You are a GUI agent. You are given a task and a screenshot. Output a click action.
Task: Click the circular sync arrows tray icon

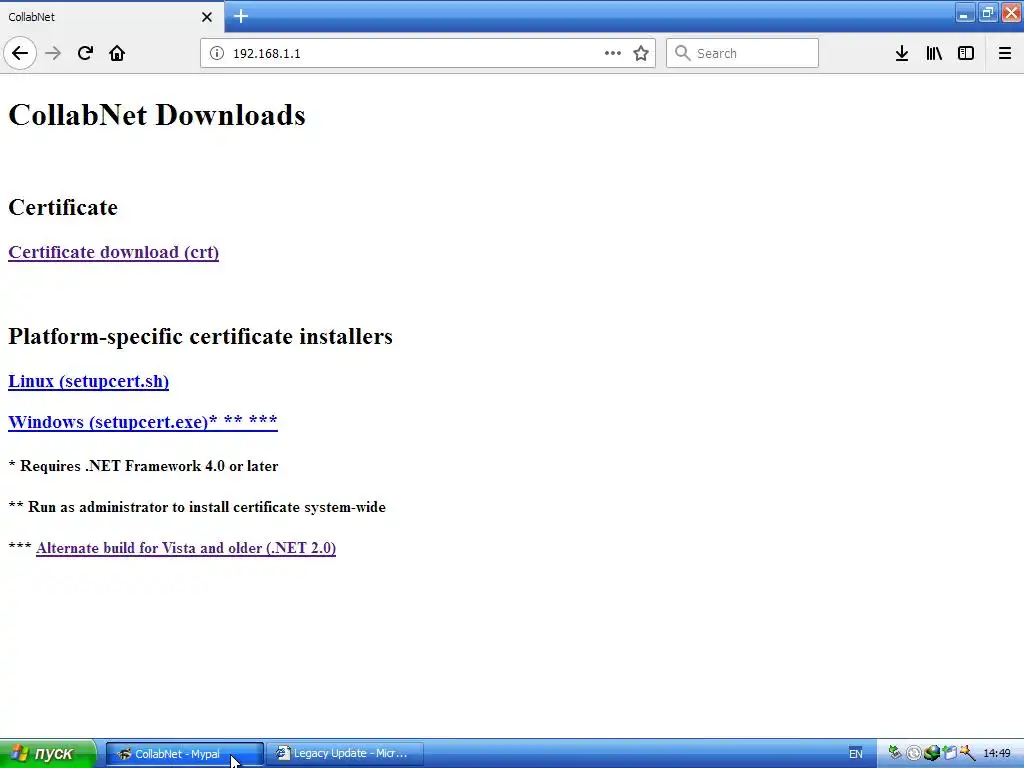[x=913, y=753]
